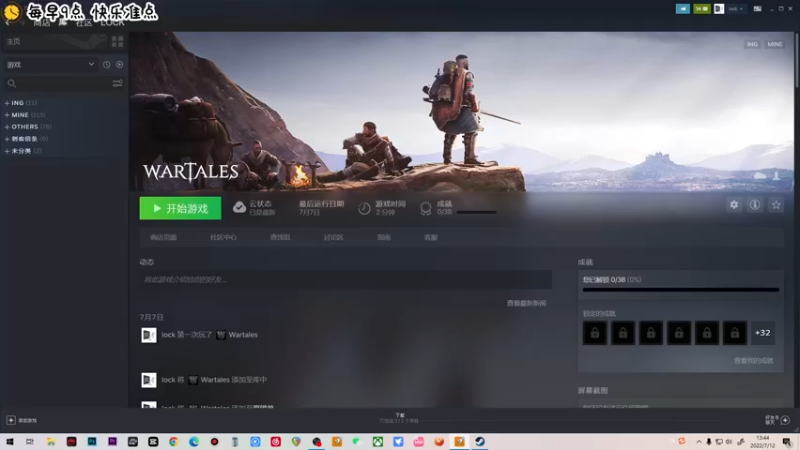Open 查看最新新闻 link
Viewport: 800px width, 450px height.
pyautogui.click(x=527, y=303)
